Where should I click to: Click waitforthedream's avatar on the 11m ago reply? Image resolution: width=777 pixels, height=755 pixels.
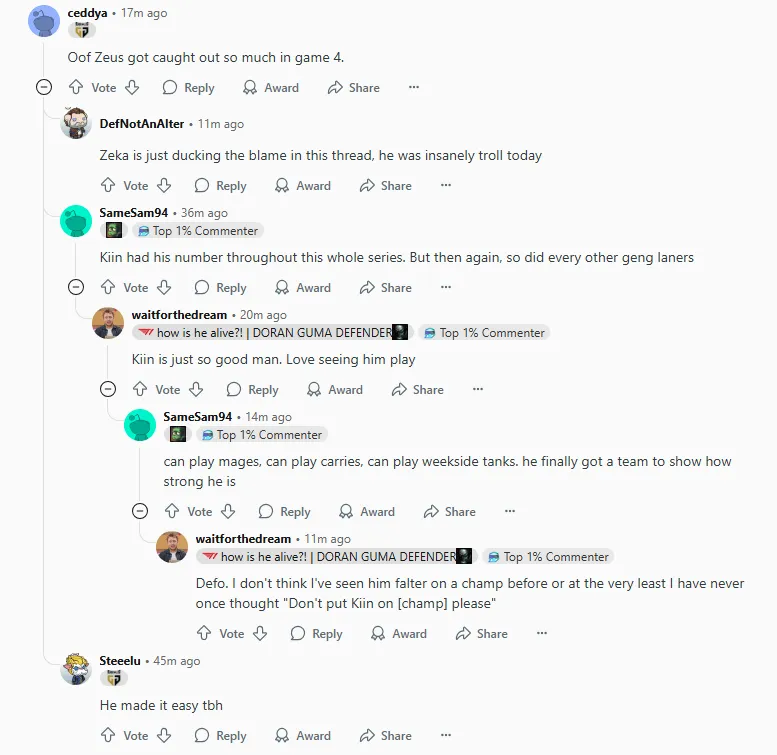172,547
